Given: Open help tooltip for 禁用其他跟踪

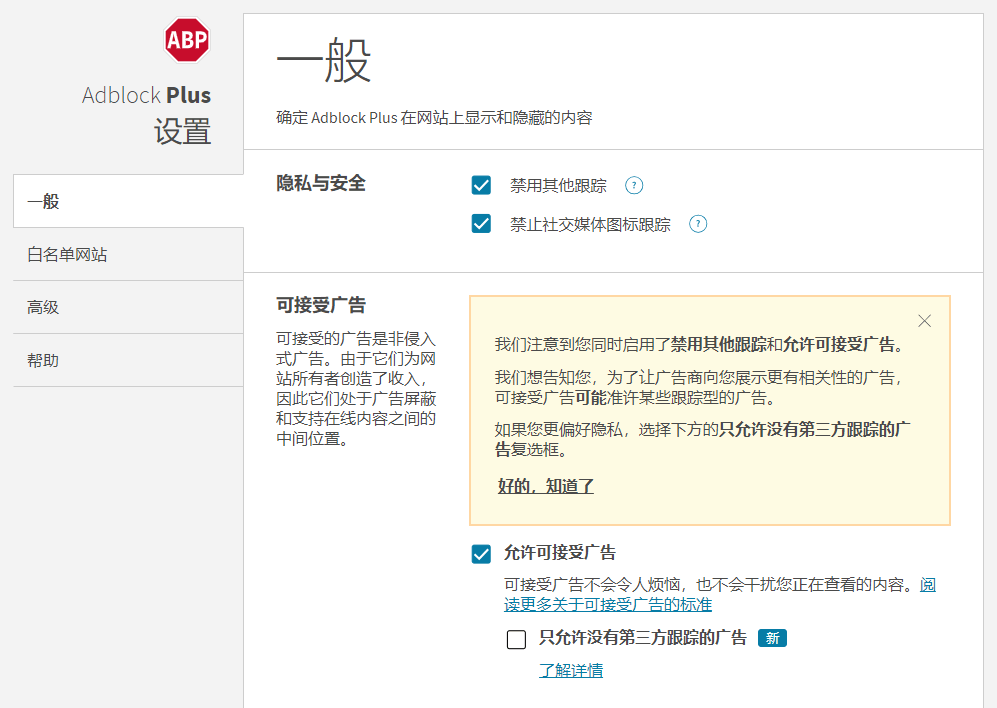Looking at the screenshot, I should tap(634, 185).
